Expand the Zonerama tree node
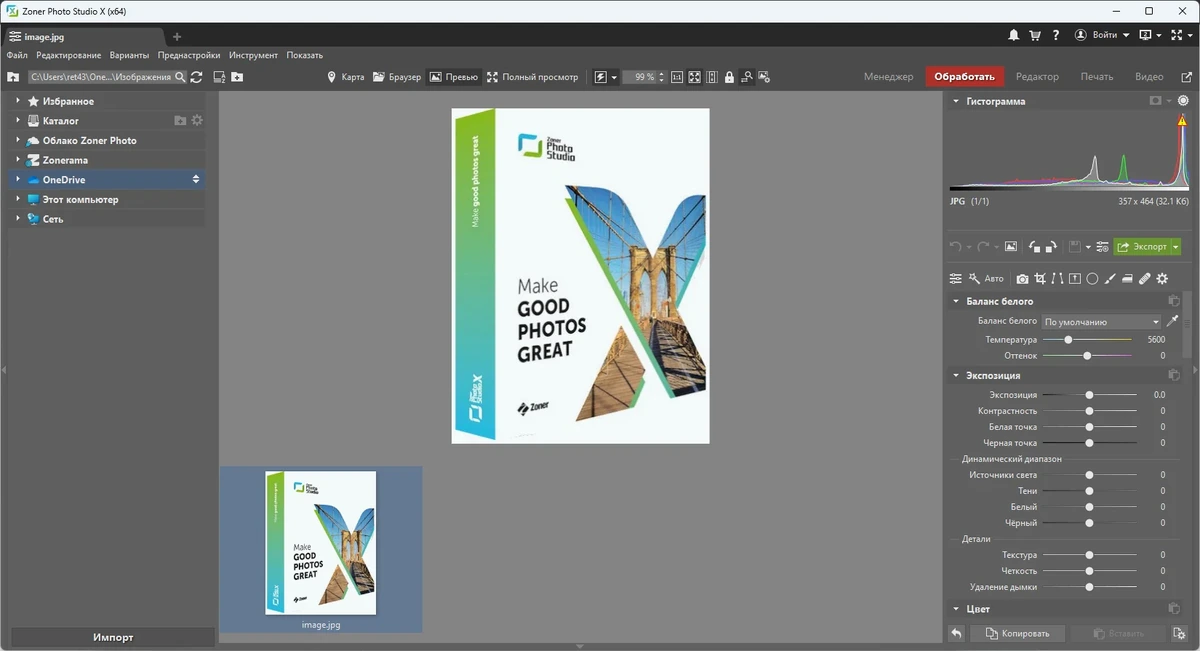Image resolution: width=1200 pixels, height=651 pixels. tap(17, 160)
